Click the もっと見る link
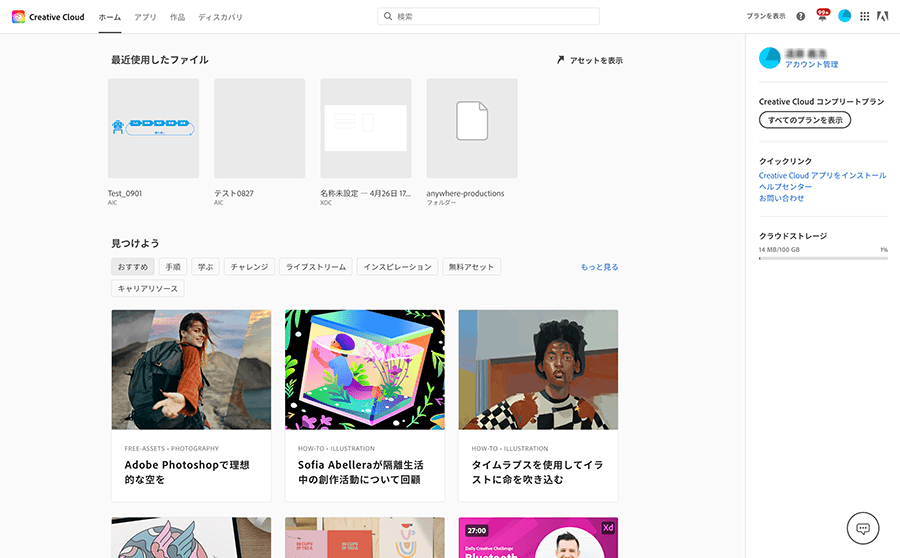 [599, 267]
